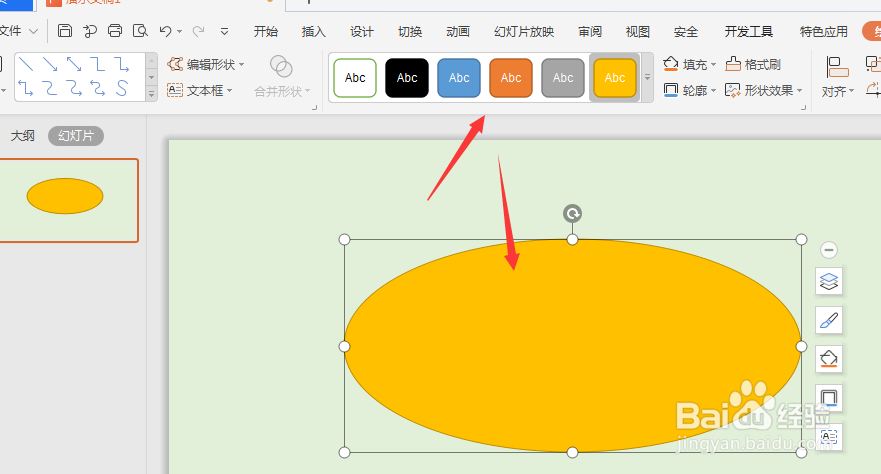
Task: Open the 填充 fill dropdown
Action: (x=689, y=65)
